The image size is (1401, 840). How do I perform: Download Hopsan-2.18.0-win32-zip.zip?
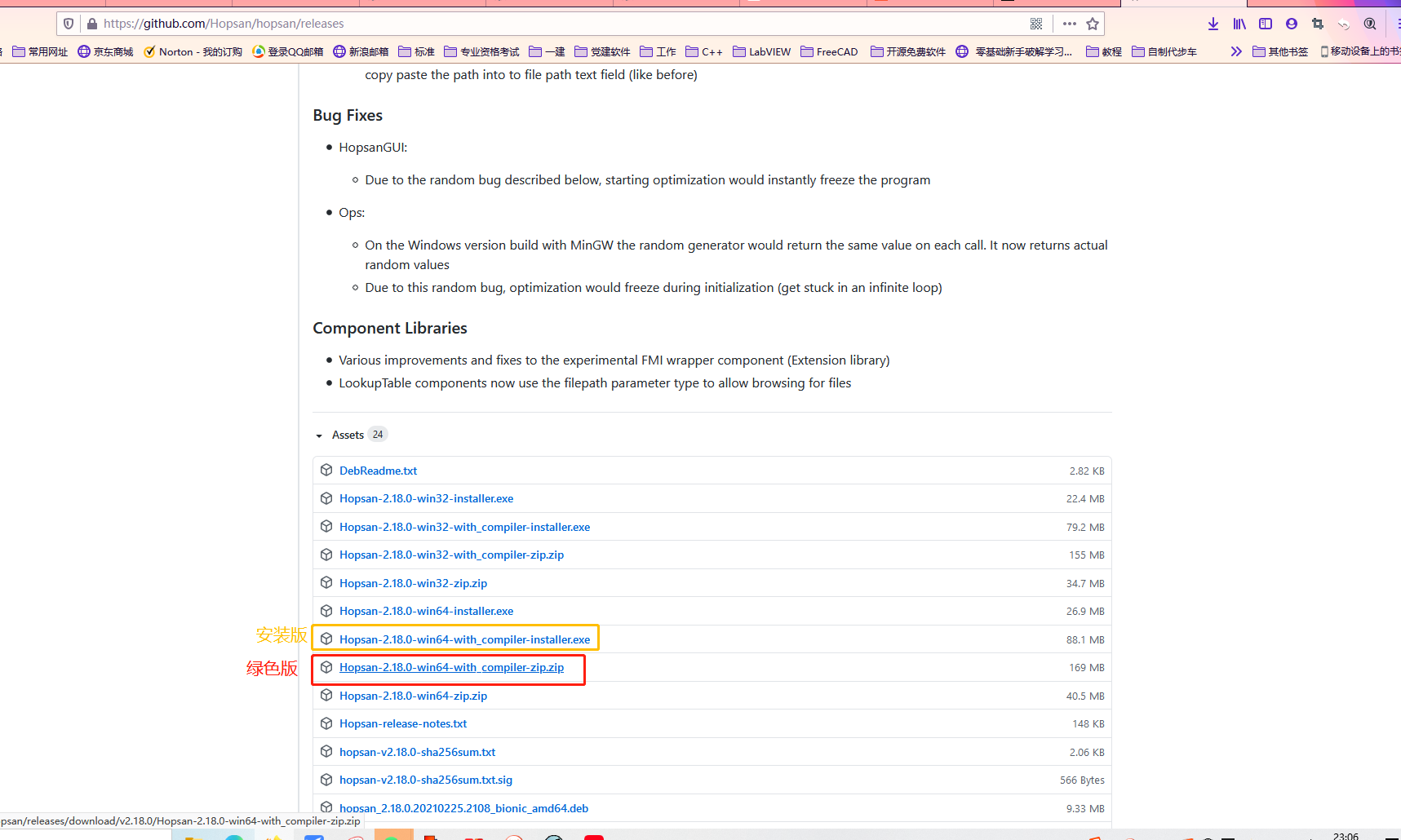click(414, 583)
